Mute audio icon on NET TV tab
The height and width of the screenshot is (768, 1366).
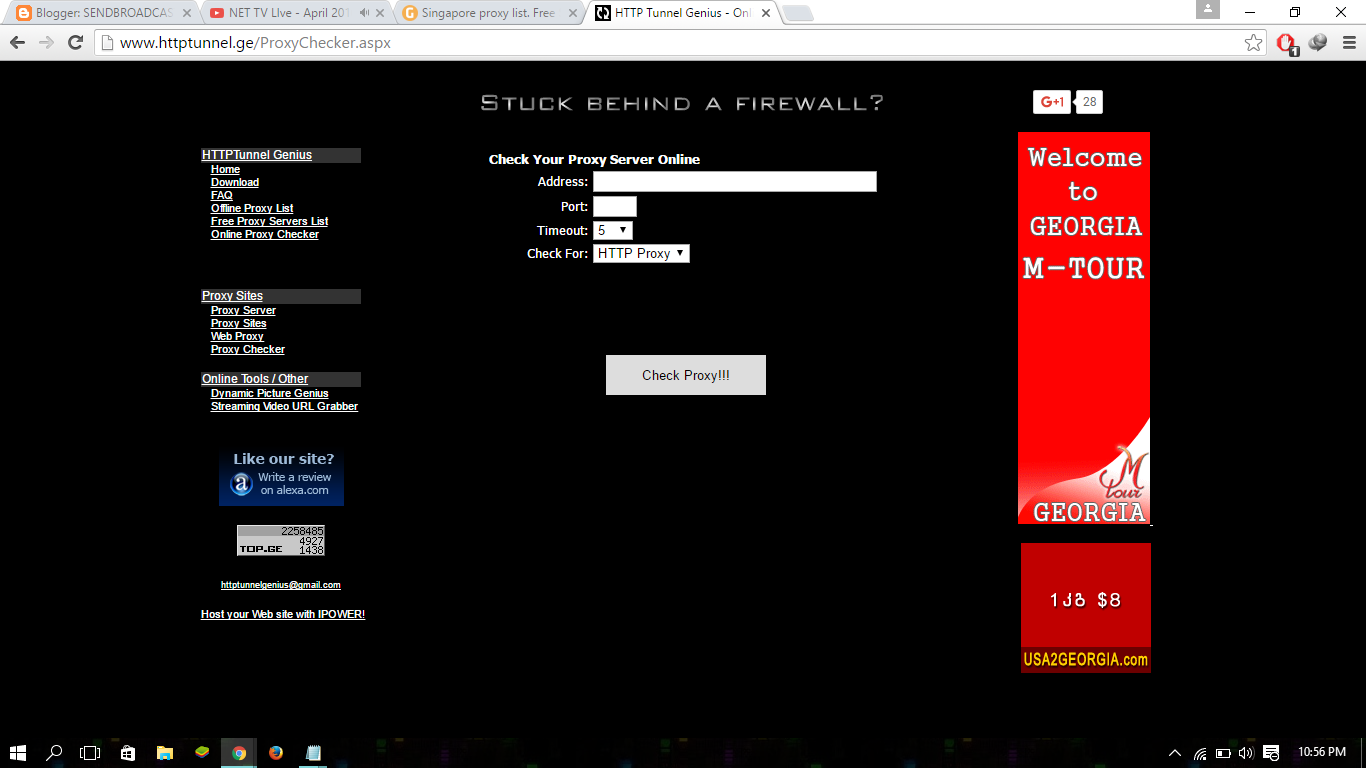coord(364,13)
